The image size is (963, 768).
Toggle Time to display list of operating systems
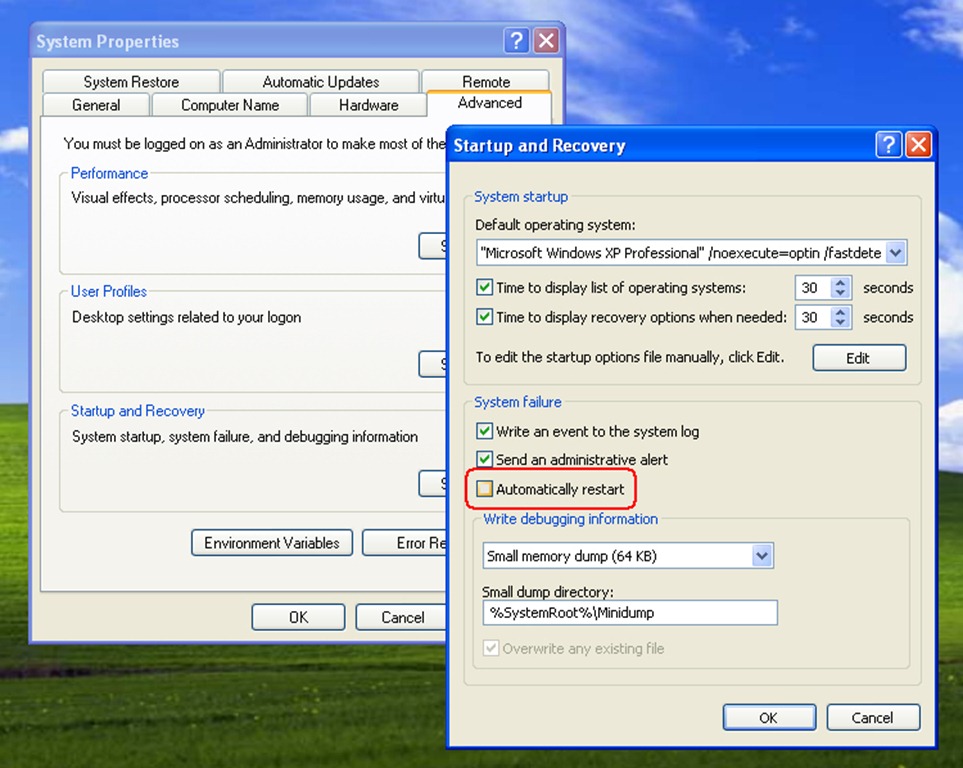click(x=485, y=287)
